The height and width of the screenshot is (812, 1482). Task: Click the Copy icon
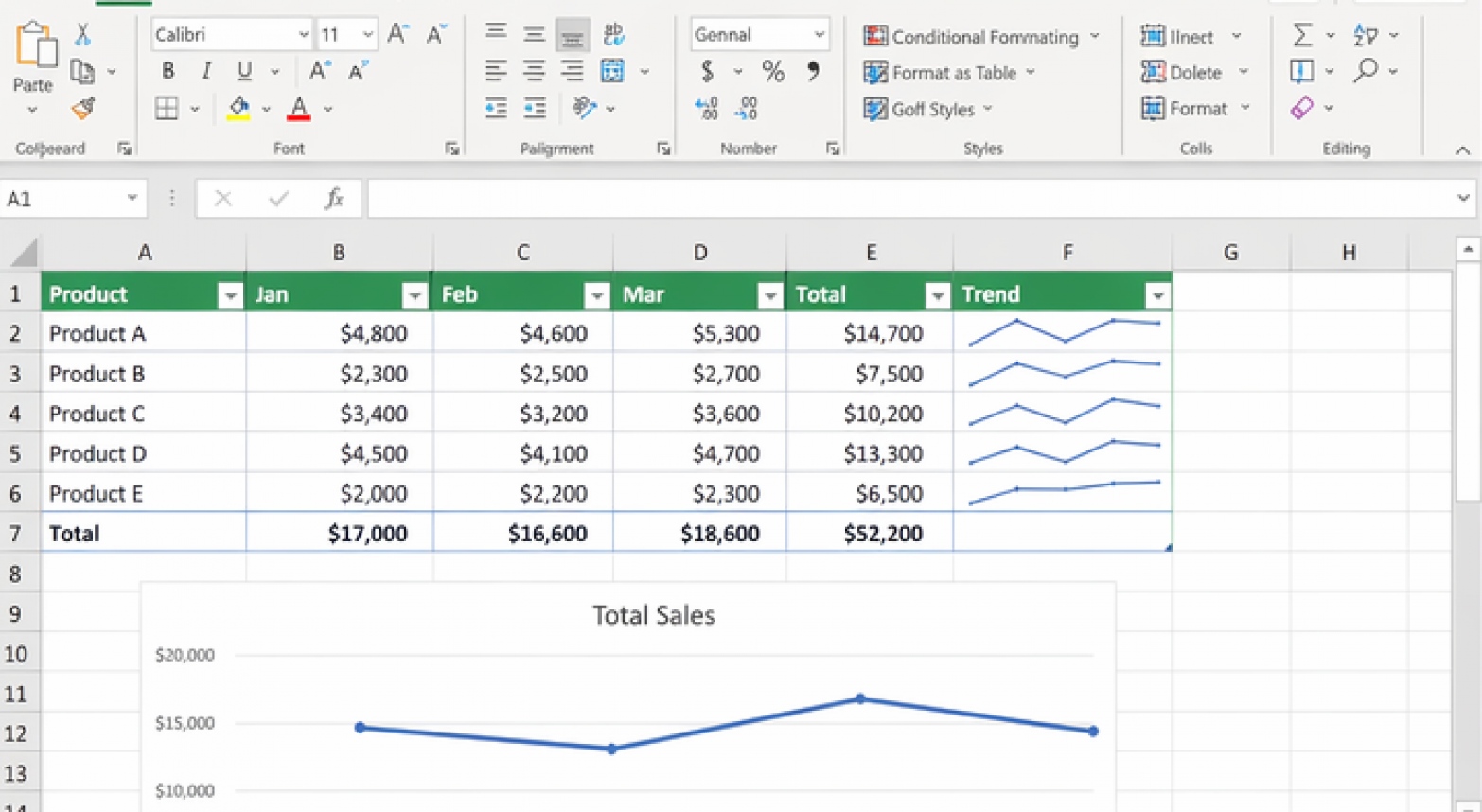(x=82, y=71)
